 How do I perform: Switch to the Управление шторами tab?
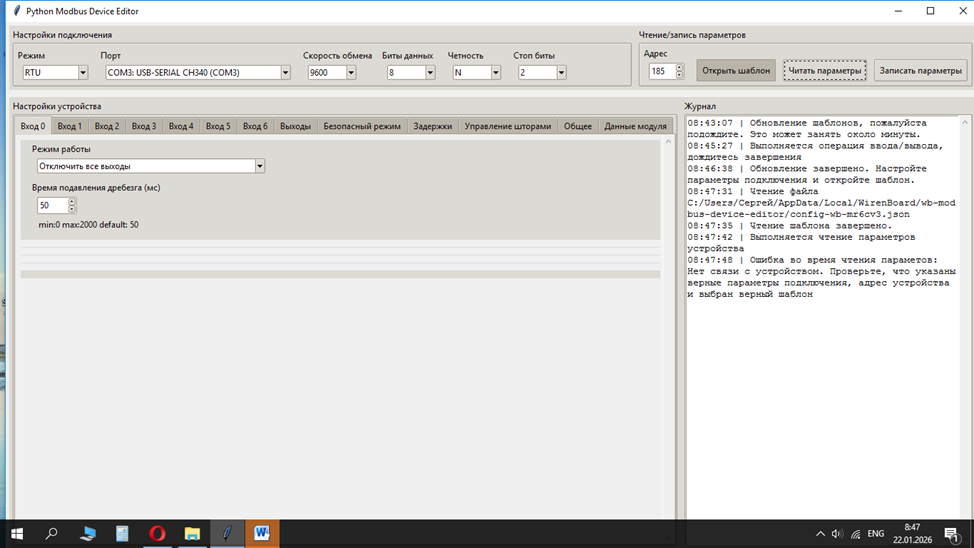point(507,126)
